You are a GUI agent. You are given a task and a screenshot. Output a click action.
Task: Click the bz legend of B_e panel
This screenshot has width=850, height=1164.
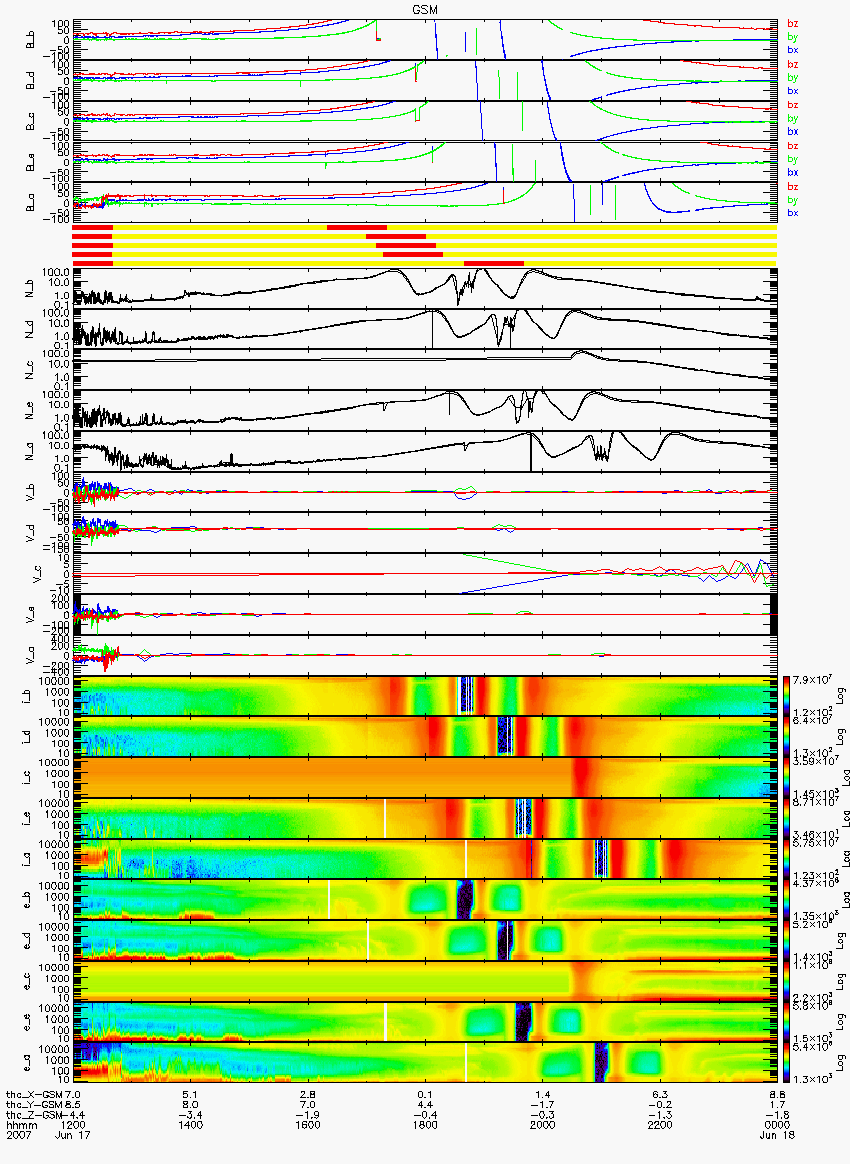tap(793, 146)
